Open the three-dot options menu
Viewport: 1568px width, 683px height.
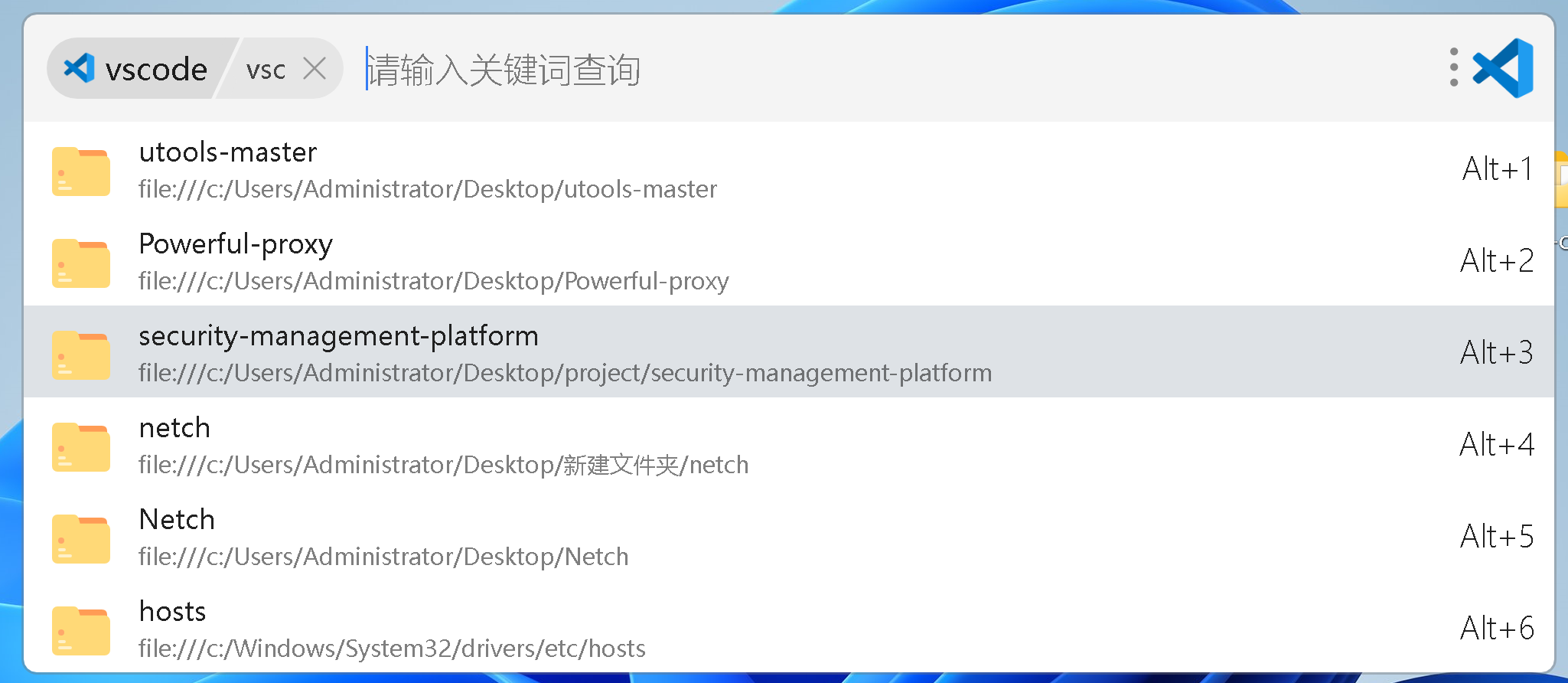[1453, 68]
